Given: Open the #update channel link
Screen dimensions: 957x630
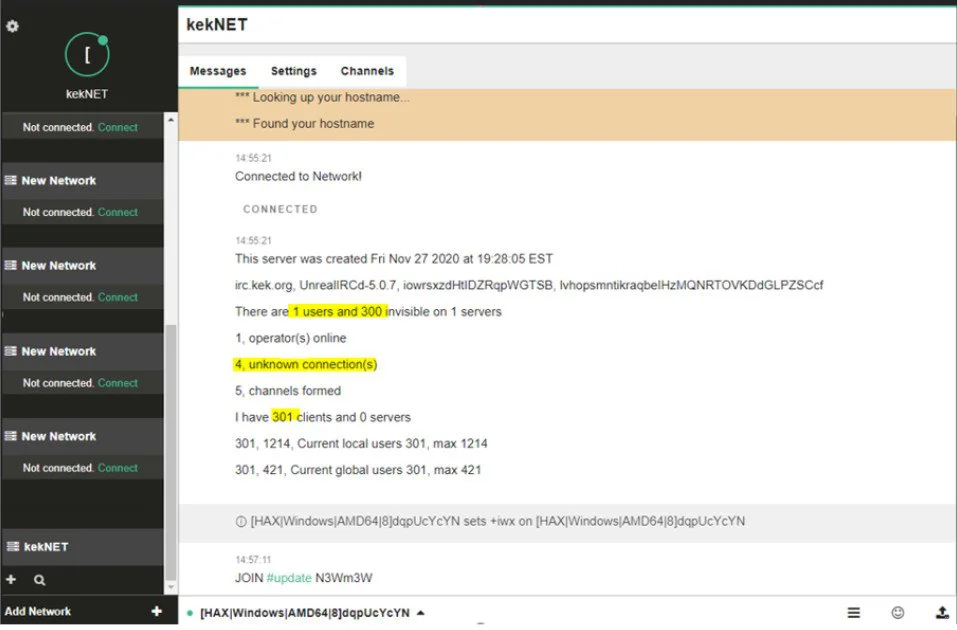Looking at the screenshot, I should point(289,578).
